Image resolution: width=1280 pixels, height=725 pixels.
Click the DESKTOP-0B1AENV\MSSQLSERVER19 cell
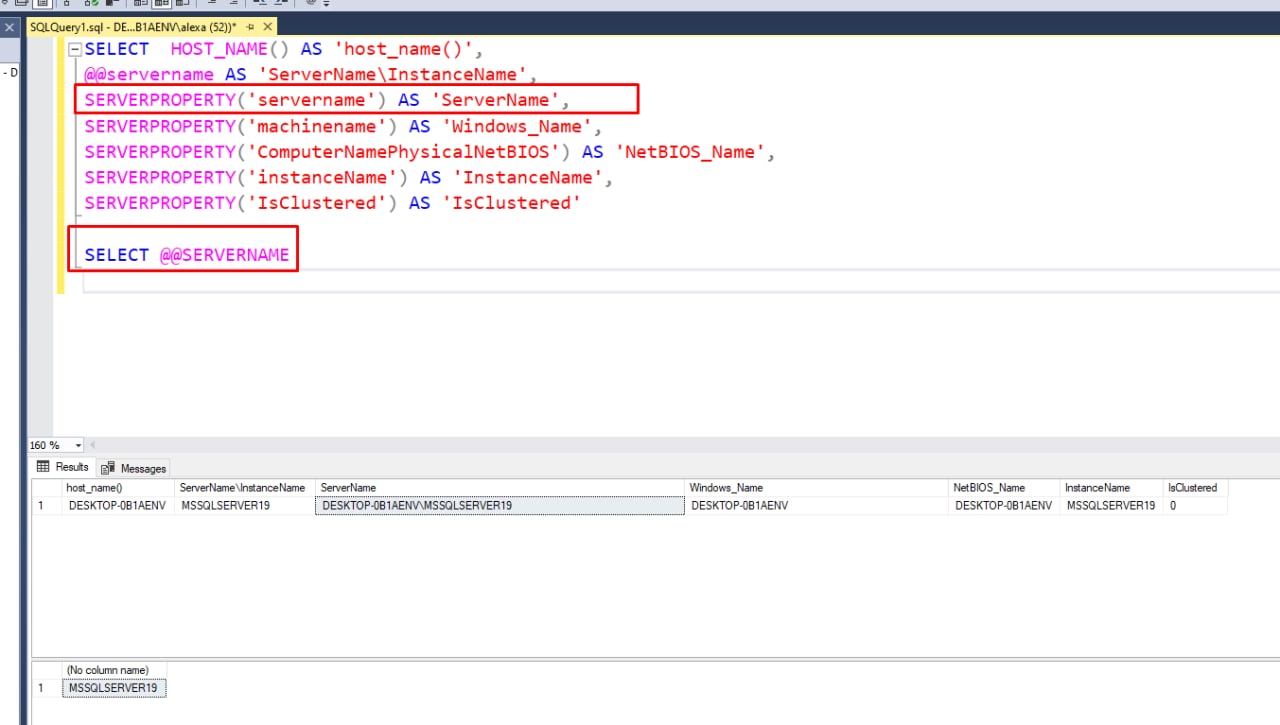[x=501, y=506]
